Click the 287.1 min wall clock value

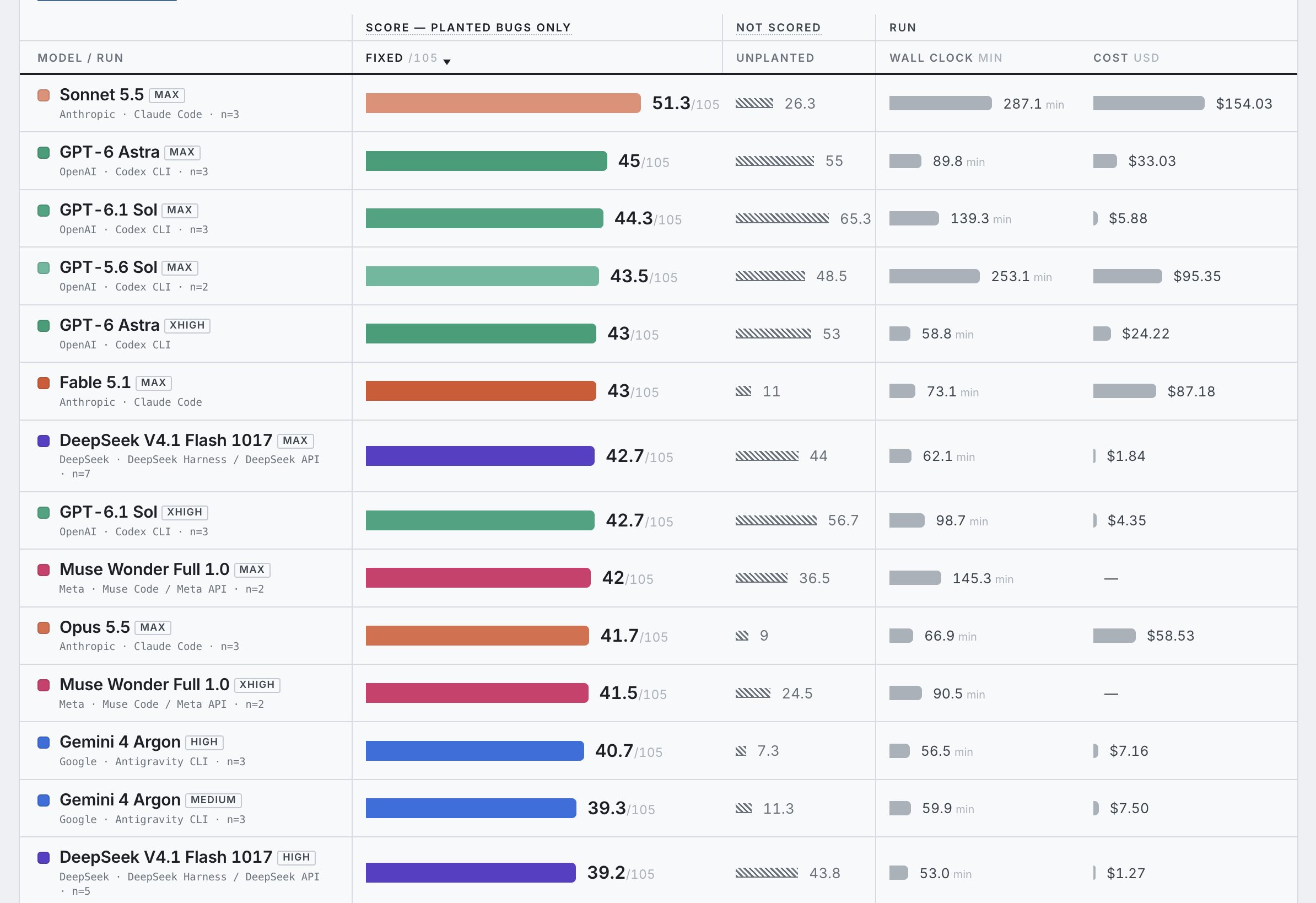(1033, 104)
